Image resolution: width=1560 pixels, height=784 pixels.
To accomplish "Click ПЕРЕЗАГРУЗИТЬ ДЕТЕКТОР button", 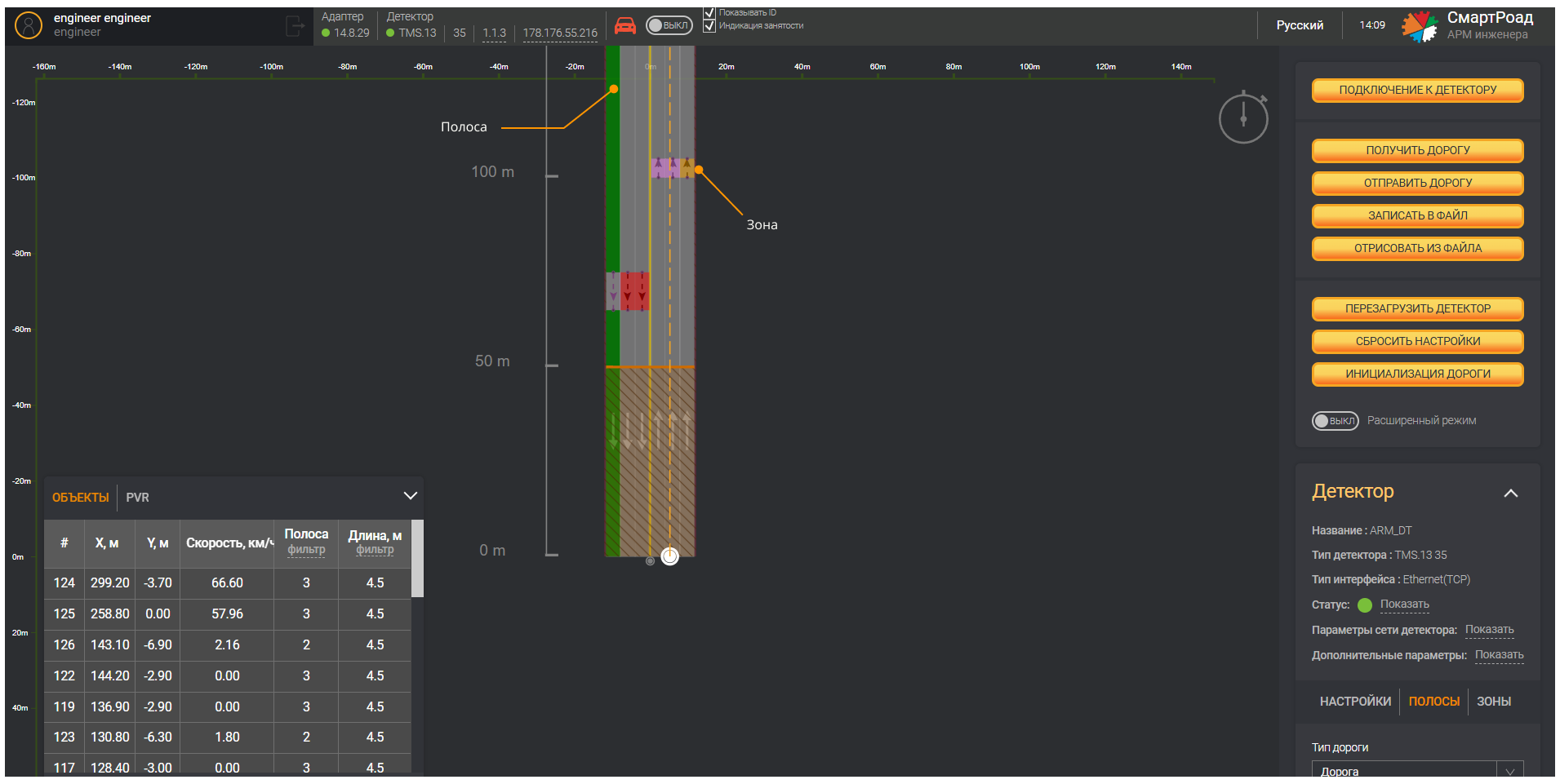I will click(1418, 309).
